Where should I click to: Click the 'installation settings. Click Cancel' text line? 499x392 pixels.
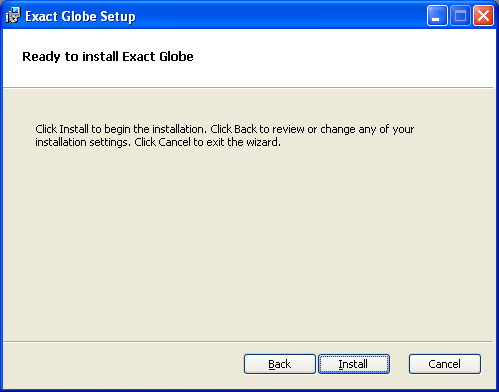click(x=158, y=142)
